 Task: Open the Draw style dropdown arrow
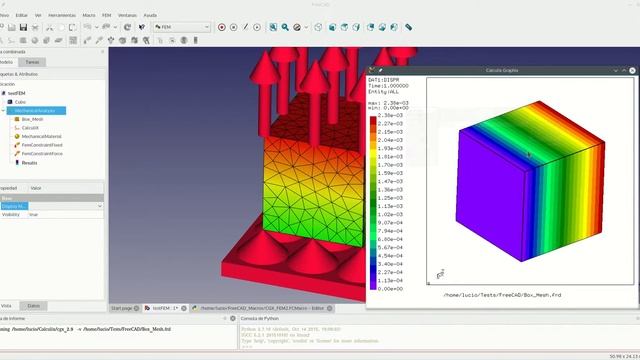(306, 27)
